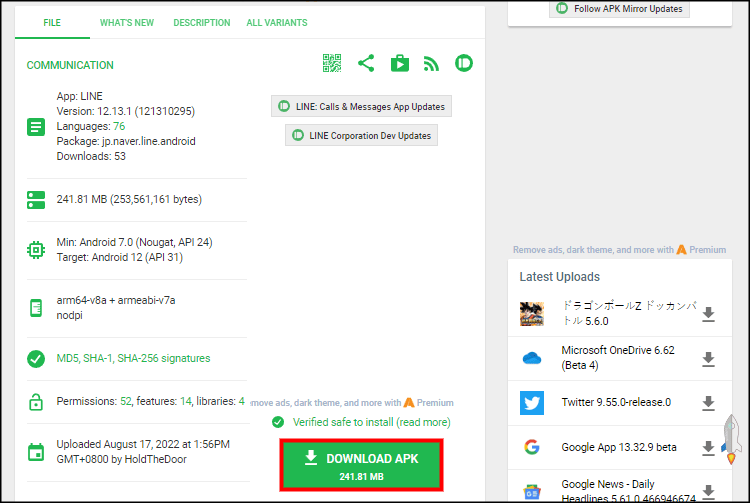Image resolution: width=750 pixels, height=503 pixels.
Task: Click the 14 features link
Action: (x=186, y=401)
